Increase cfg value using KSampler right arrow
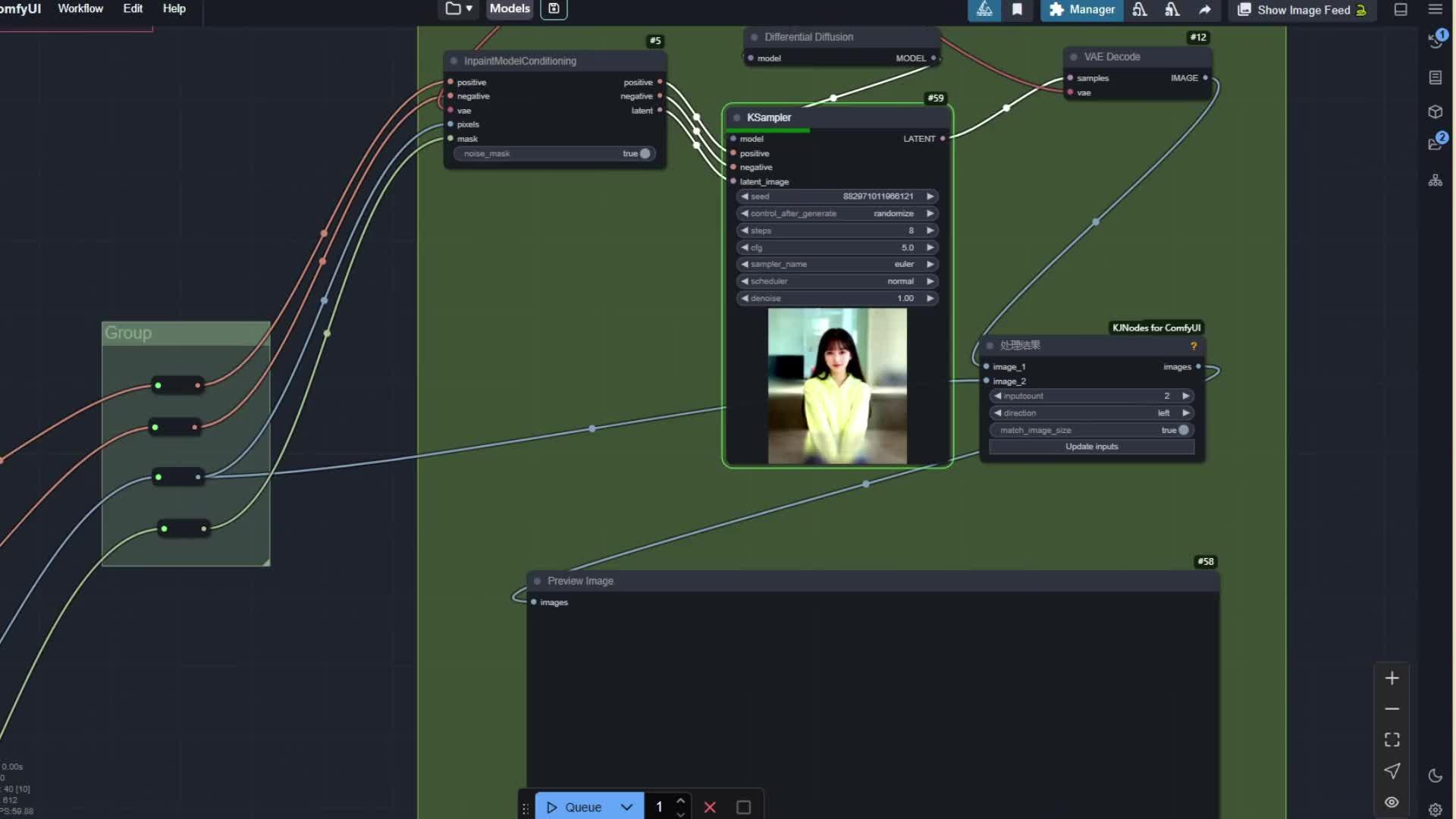This screenshot has width=1456, height=819. point(930,247)
